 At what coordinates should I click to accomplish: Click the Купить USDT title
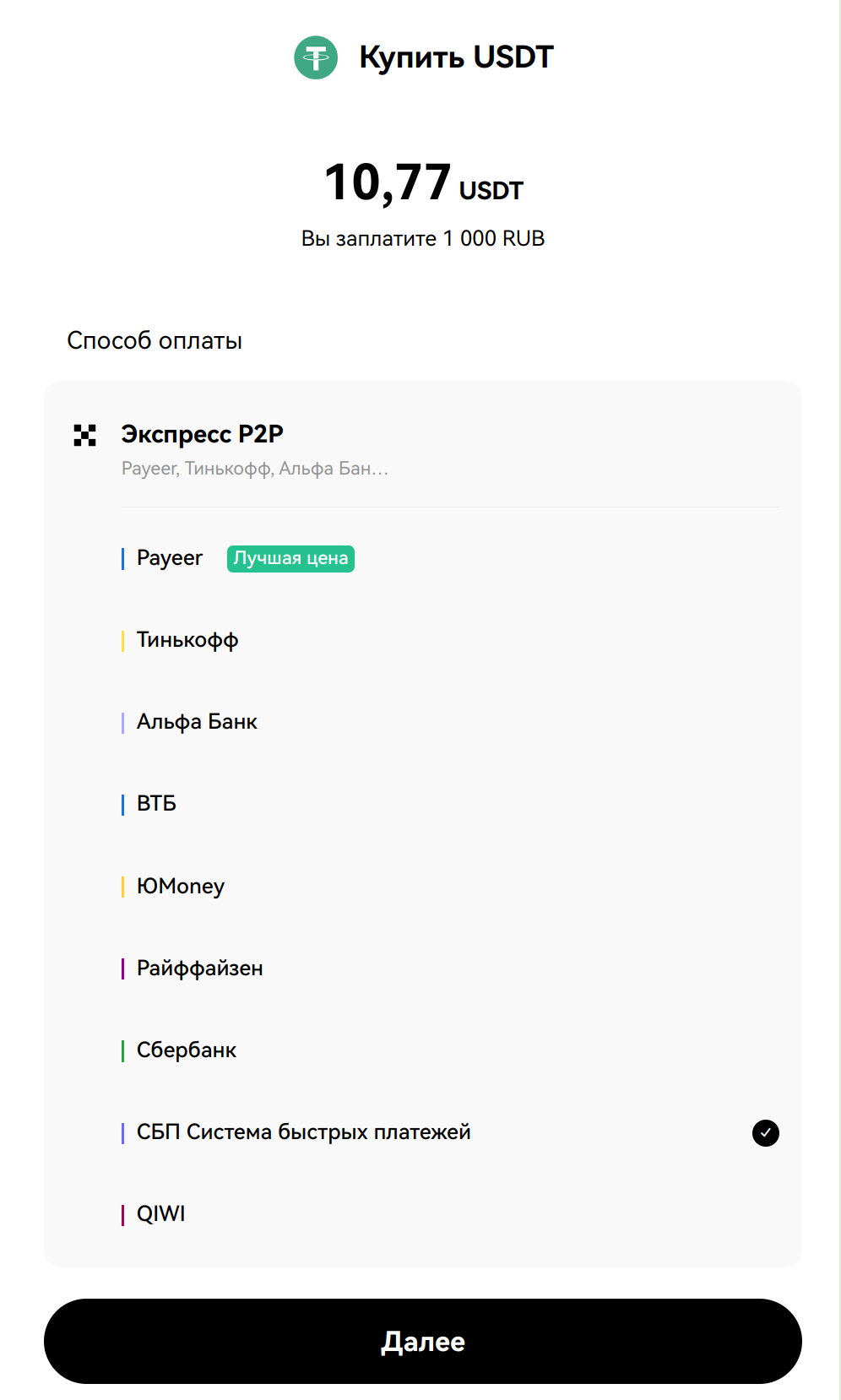(456, 57)
